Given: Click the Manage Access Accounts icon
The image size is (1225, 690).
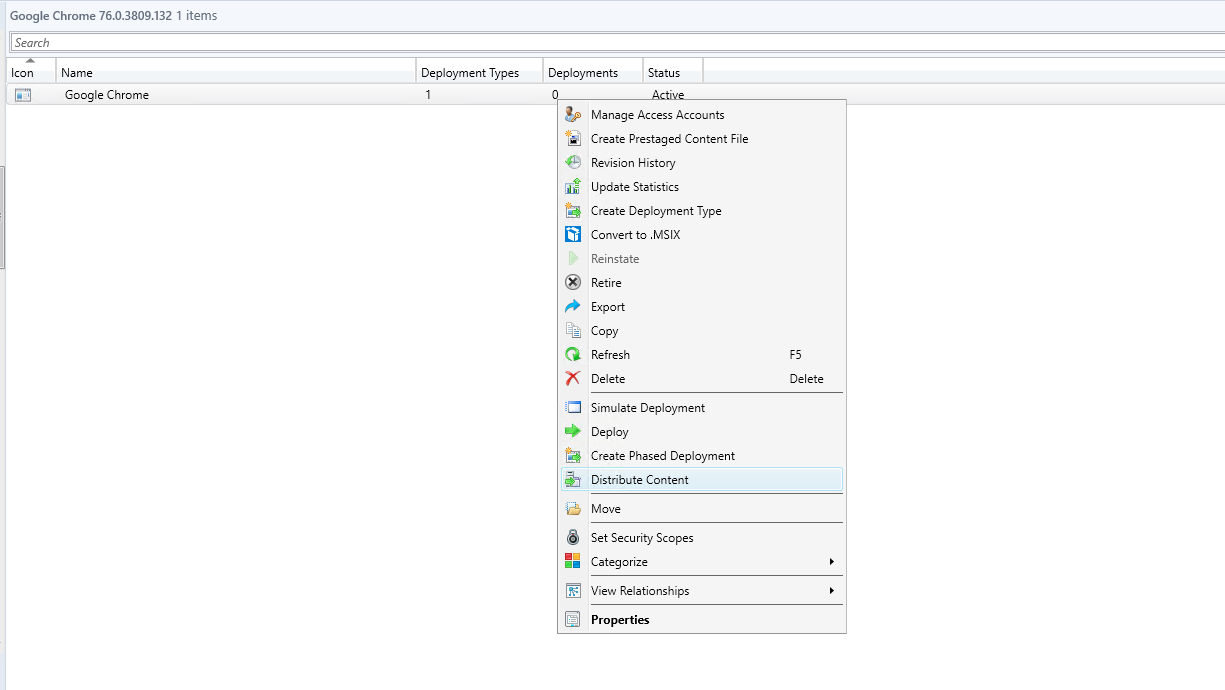Looking at the screenshot, I should [573, 115].
